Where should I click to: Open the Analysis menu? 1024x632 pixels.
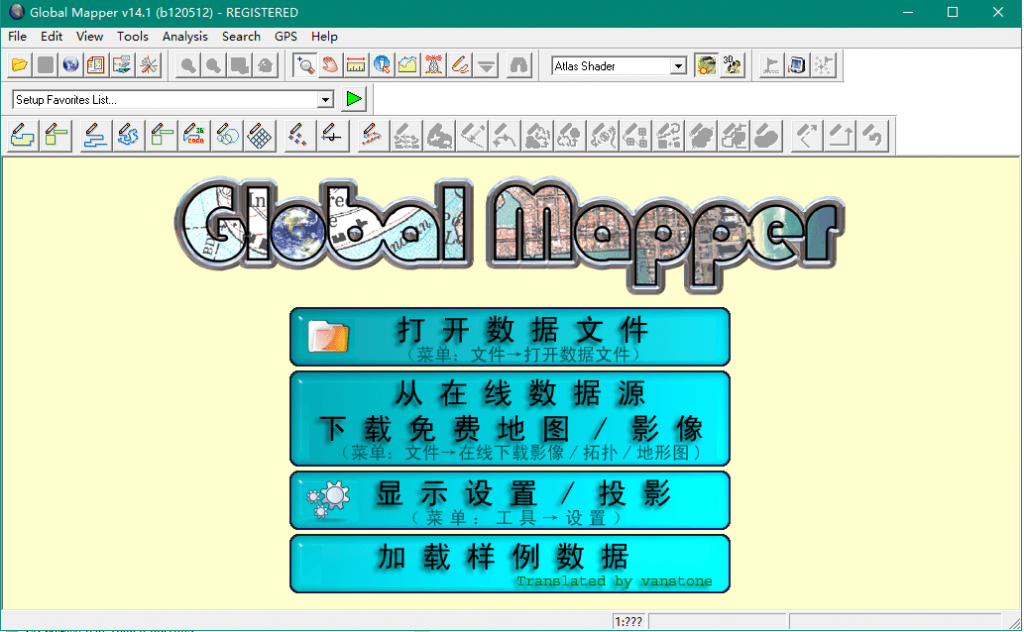(x=185, y=36)
